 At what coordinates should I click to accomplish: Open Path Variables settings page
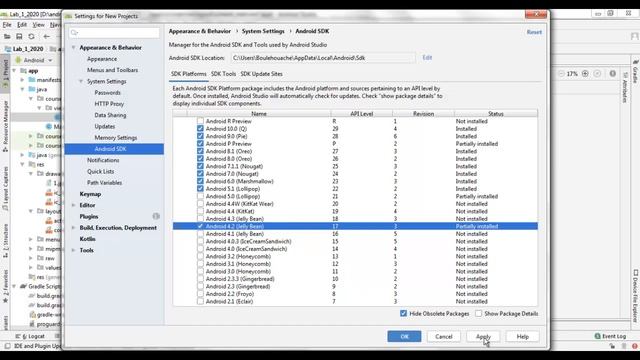pyautogui.click(x=104, y=183)
